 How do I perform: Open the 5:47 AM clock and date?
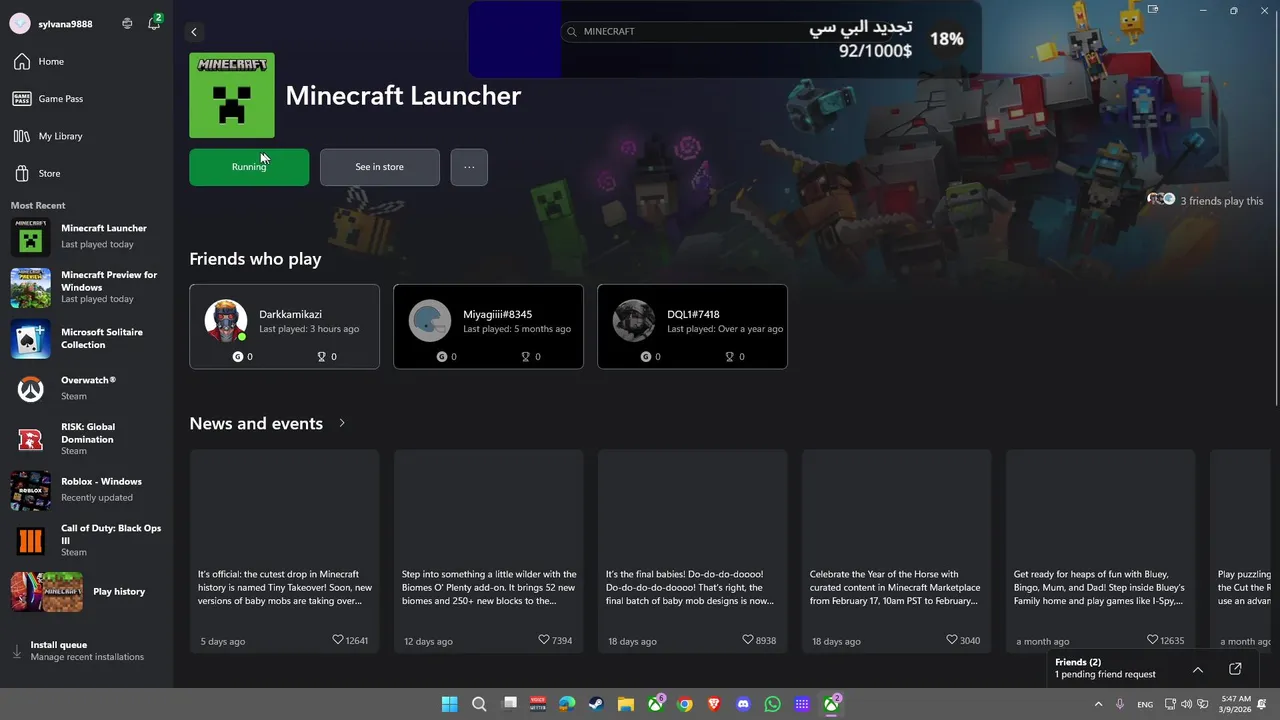(1236, 704)
